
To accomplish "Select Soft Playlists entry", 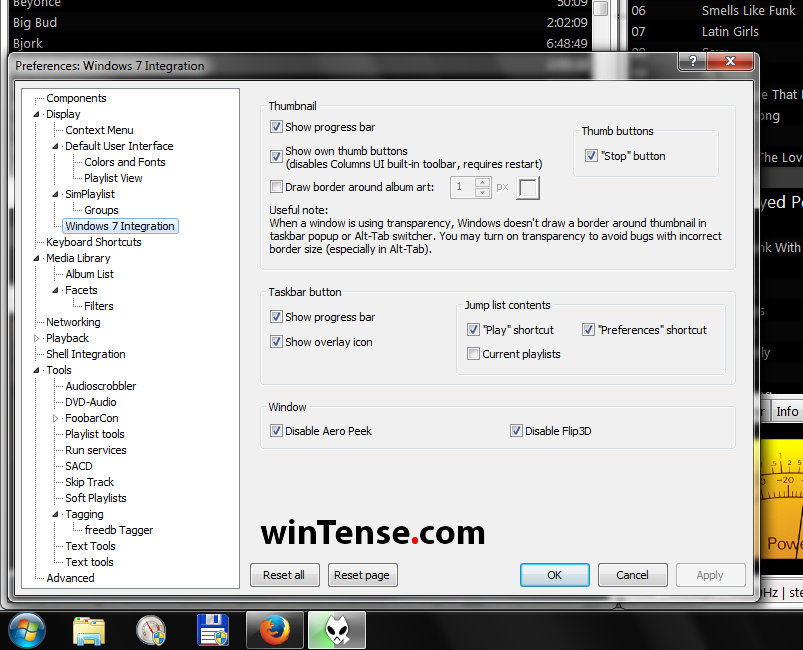I will (x=96, y=498).
